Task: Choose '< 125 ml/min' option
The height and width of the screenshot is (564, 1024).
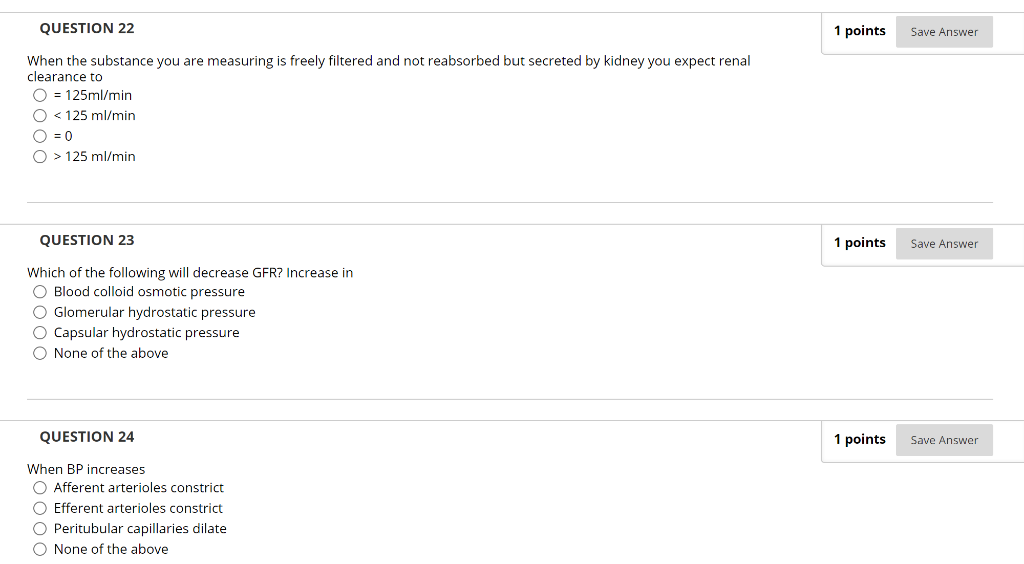Action: tap(40, 116)
